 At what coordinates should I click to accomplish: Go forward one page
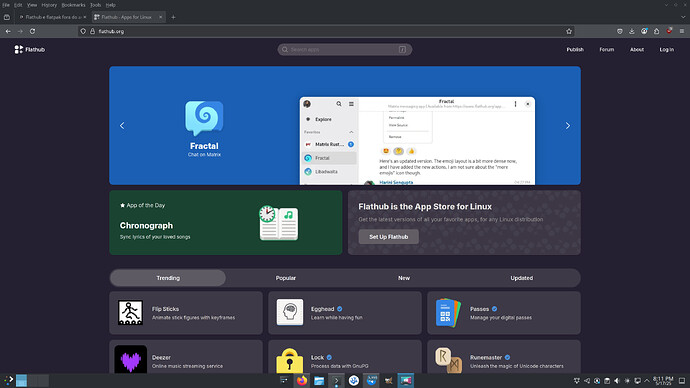[20, 31]
